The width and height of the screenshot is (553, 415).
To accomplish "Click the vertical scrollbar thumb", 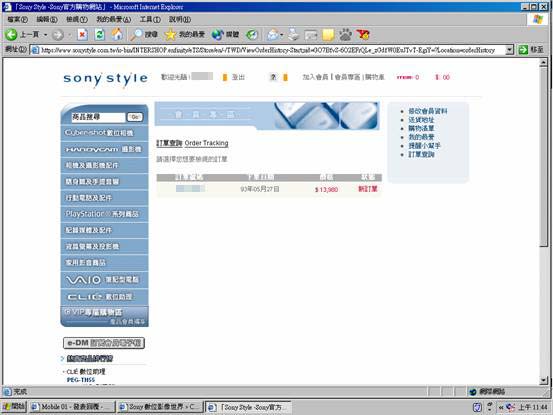I will (x=543, y=157).
